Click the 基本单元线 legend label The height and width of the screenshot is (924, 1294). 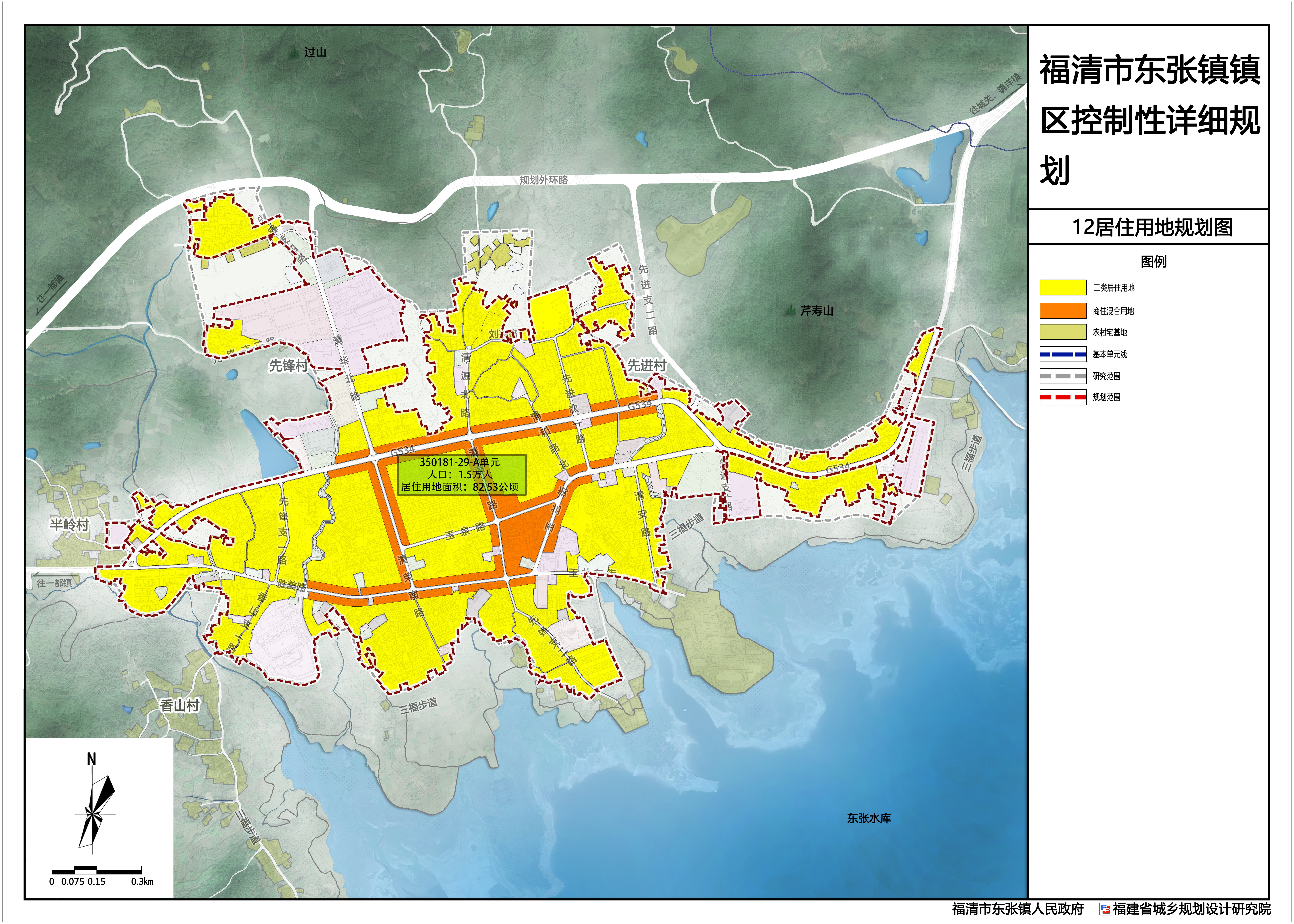click(x=1110, y=354)
